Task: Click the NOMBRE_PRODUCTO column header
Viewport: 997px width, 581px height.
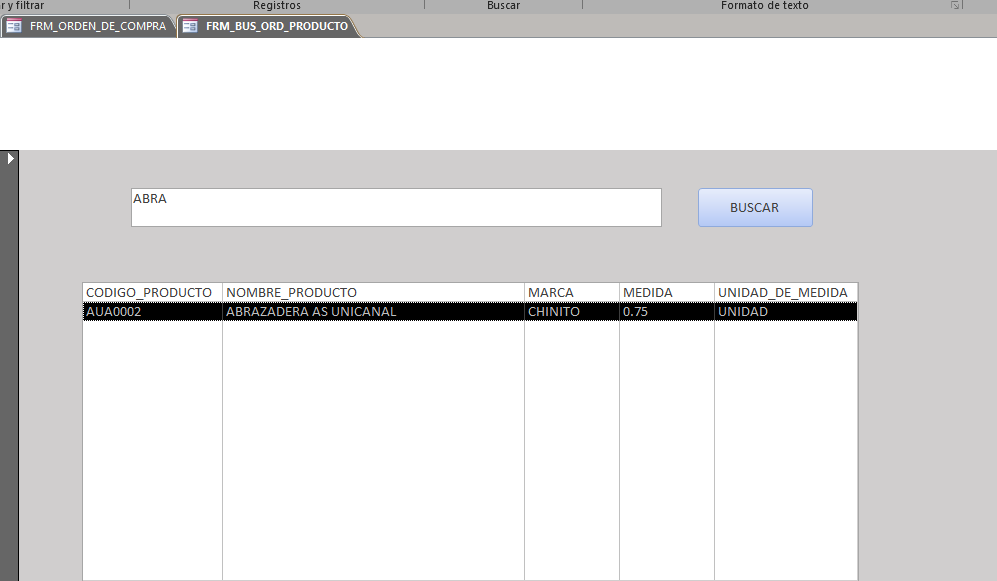Action: [291, 292]
